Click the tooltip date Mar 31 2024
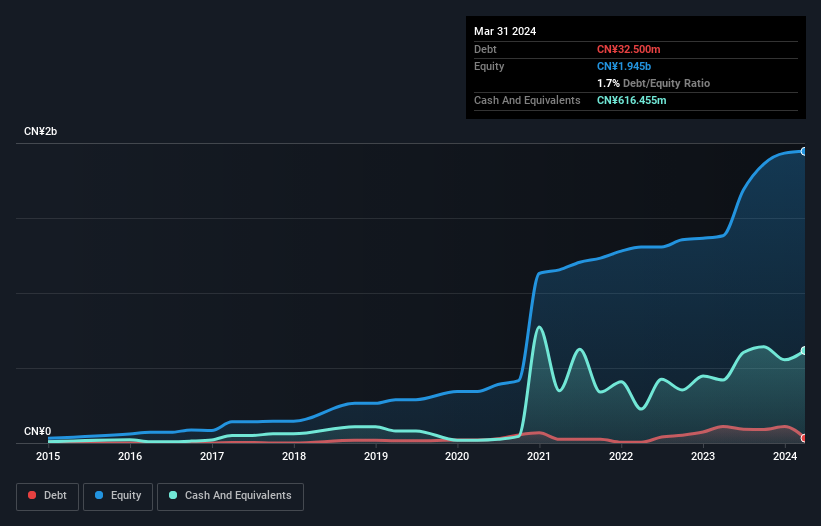821x526 pixels. click(x=505, y=31)
